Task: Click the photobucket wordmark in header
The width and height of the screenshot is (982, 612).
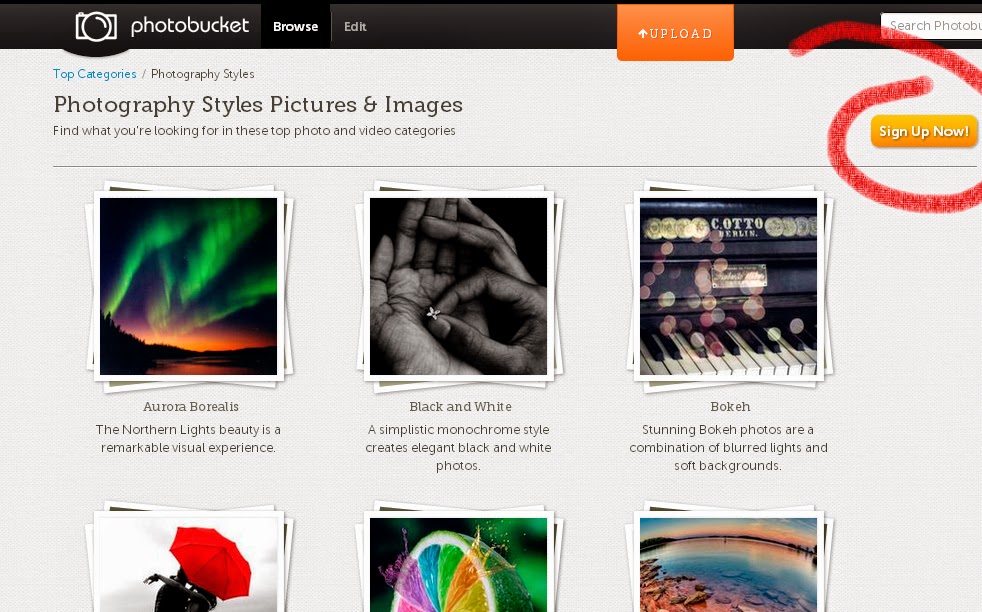Action: tap(190, 26)
